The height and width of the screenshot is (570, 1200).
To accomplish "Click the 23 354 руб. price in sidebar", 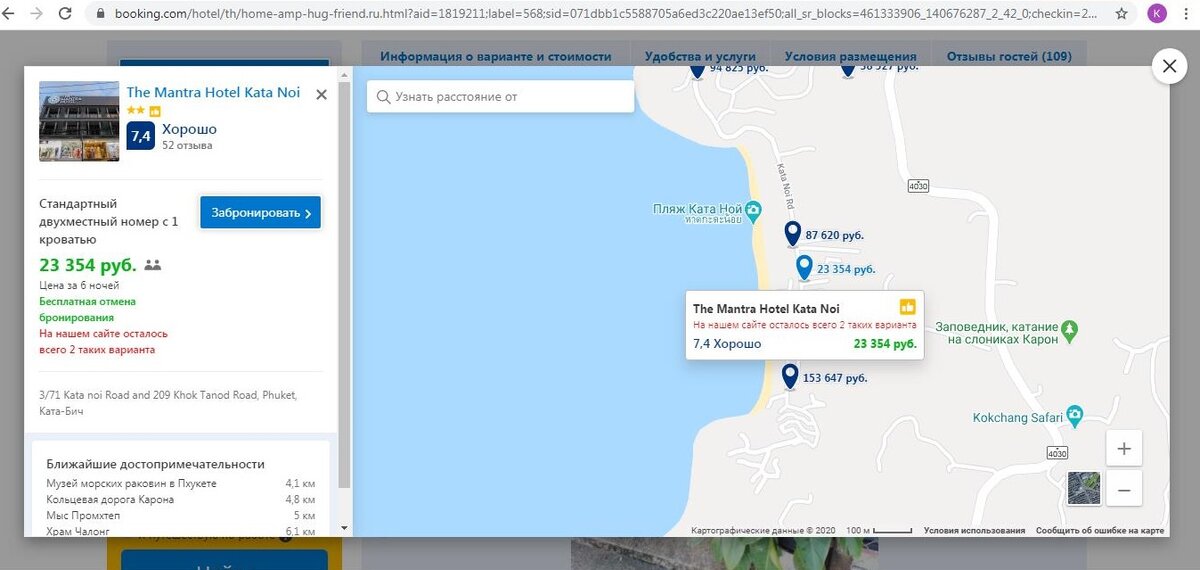I will [x=88, y=265].
